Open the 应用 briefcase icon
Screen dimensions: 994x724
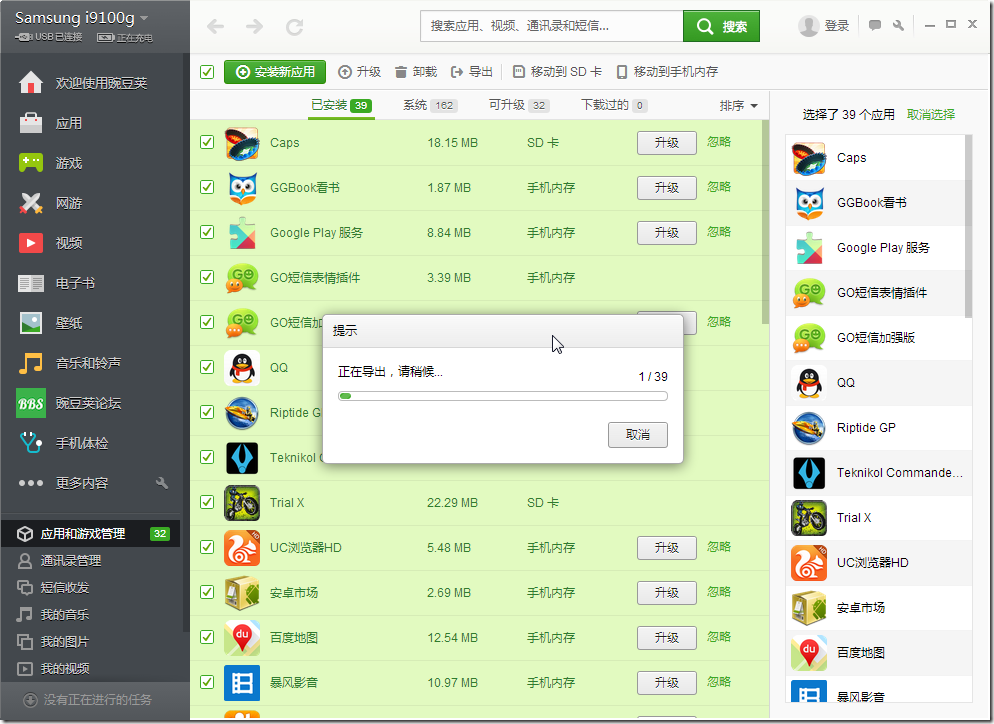[30, 123]
